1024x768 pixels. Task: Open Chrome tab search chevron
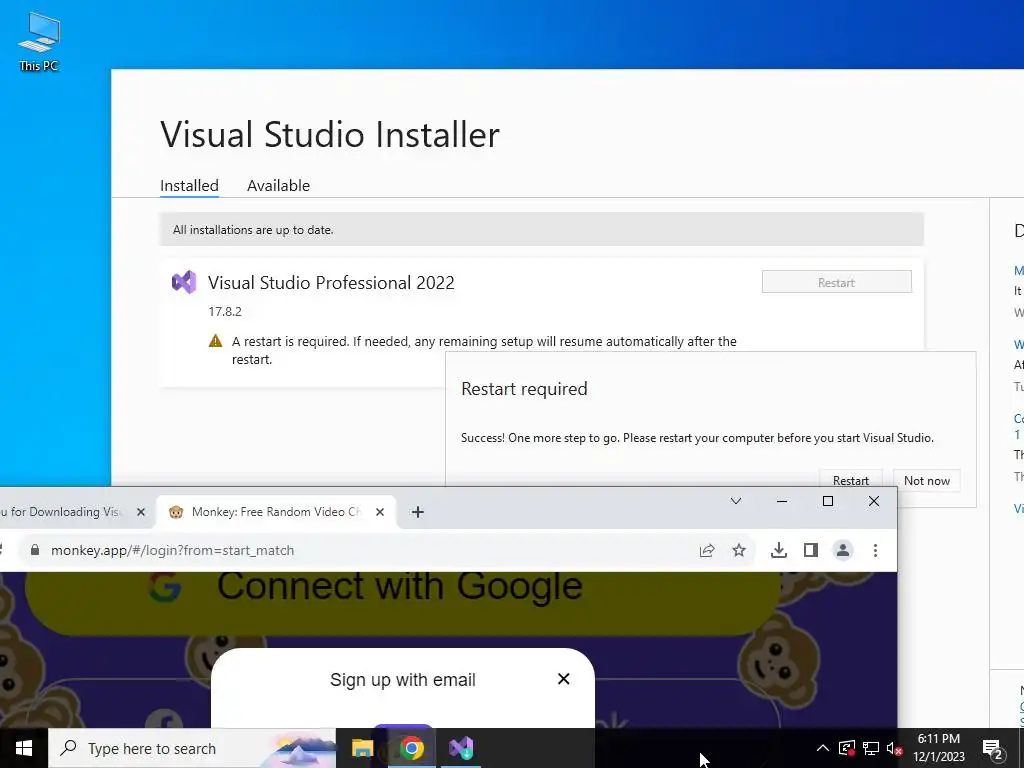coord(735,501)
